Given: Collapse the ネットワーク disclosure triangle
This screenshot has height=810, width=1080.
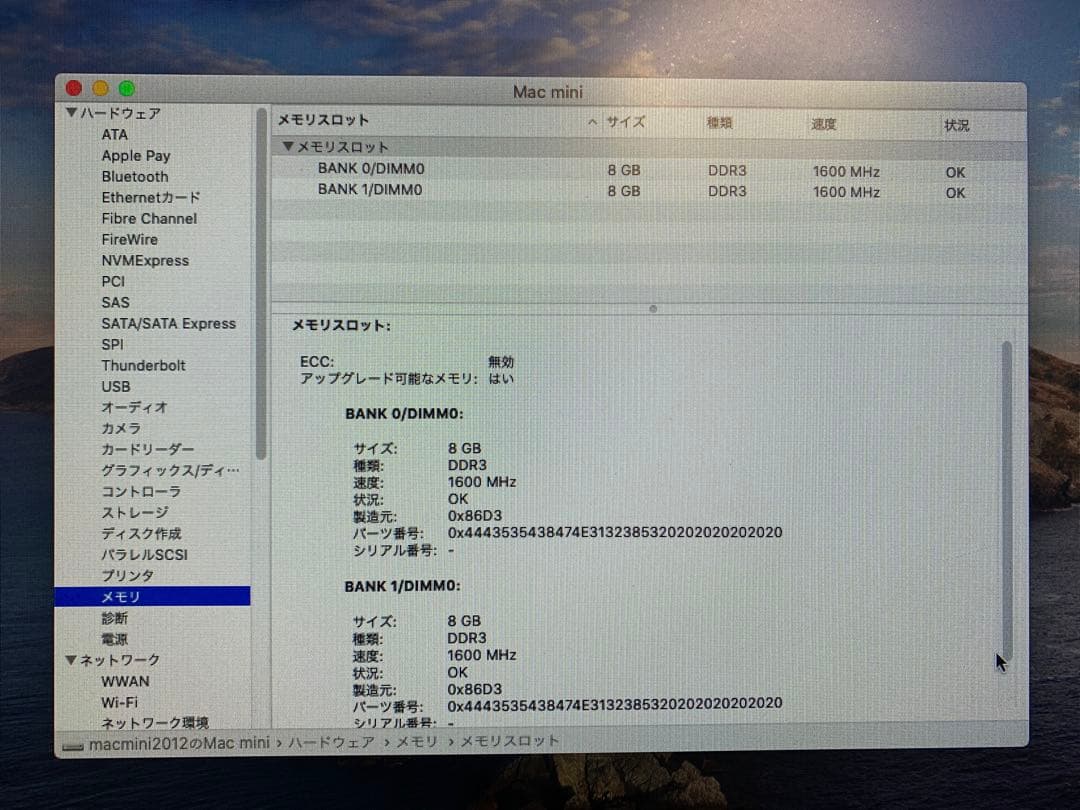Looking at the screenshot, I should coord(72,659).
